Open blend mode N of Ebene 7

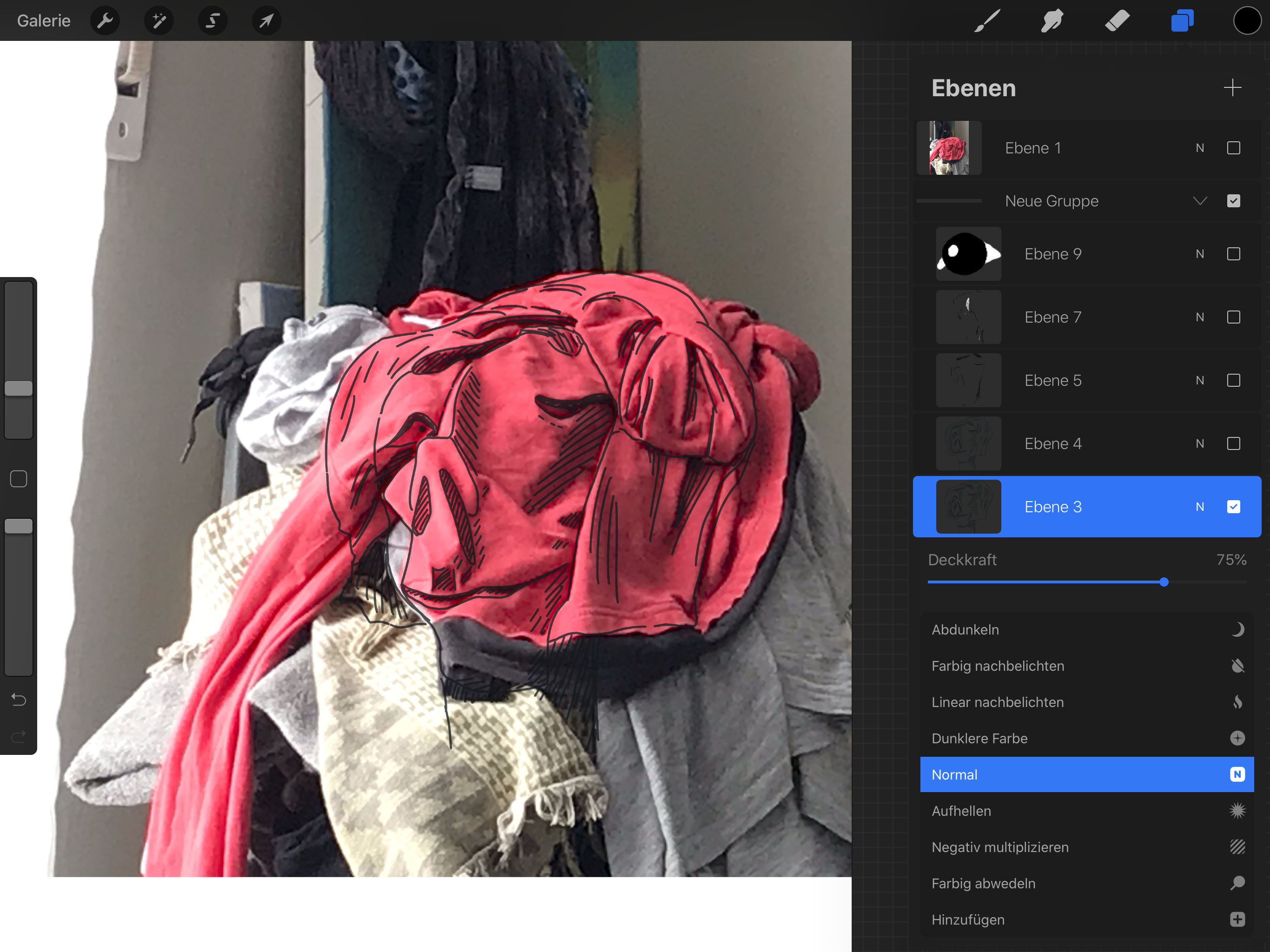point(1200,317)
